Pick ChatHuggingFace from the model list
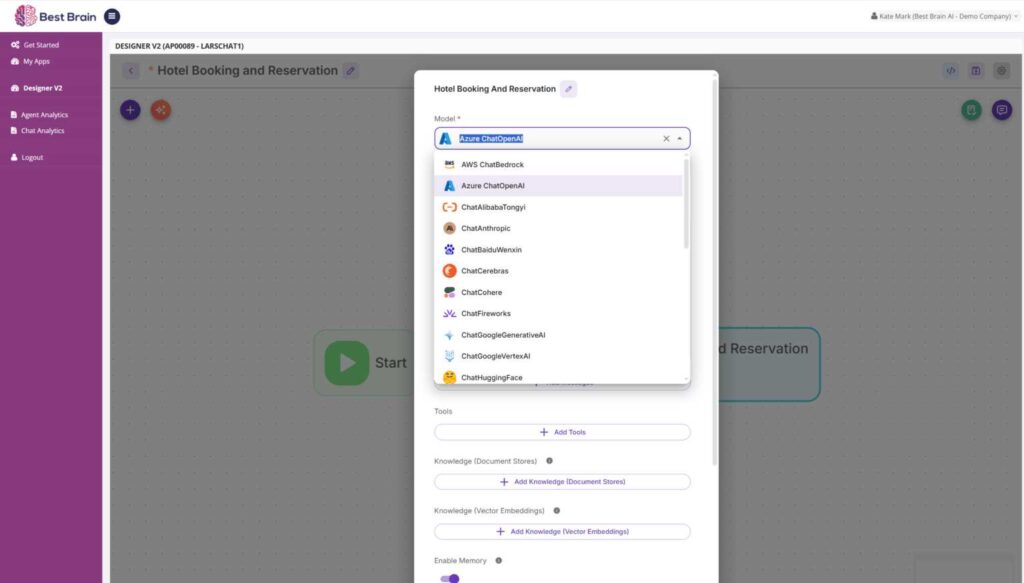 pos(558,377)
